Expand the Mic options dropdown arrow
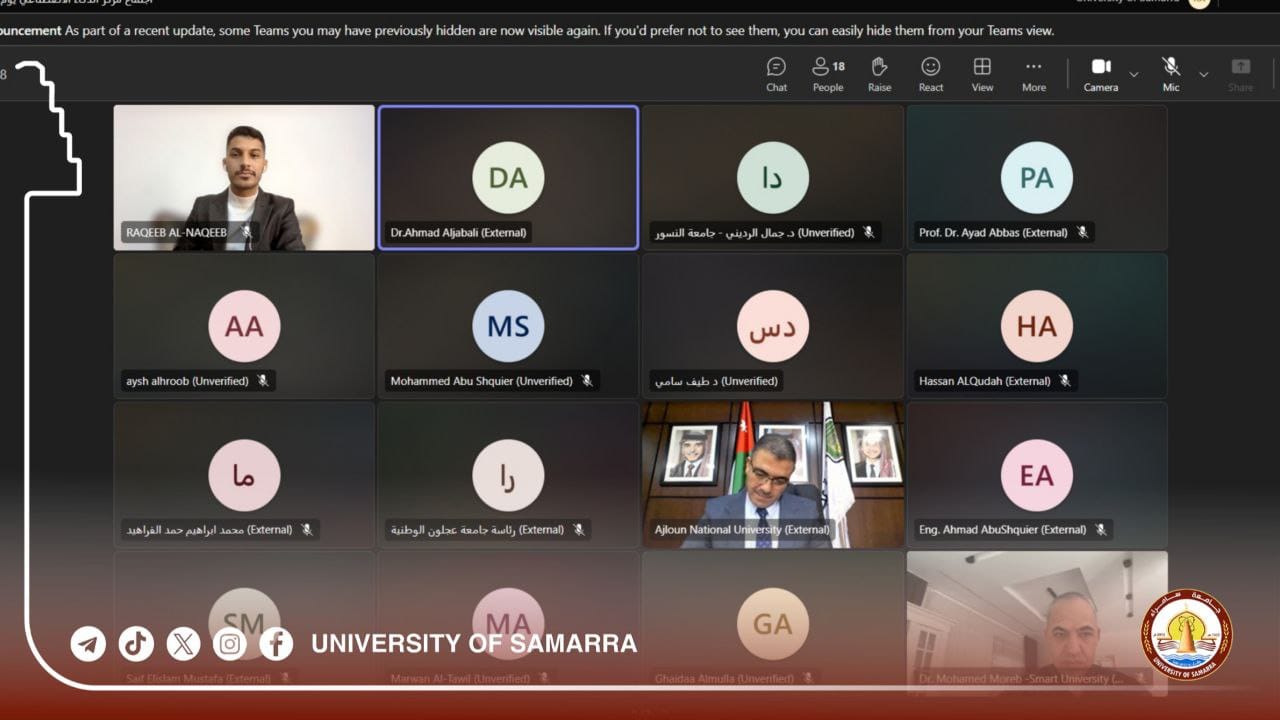The image size is (1280, 720). [1204, 74]
